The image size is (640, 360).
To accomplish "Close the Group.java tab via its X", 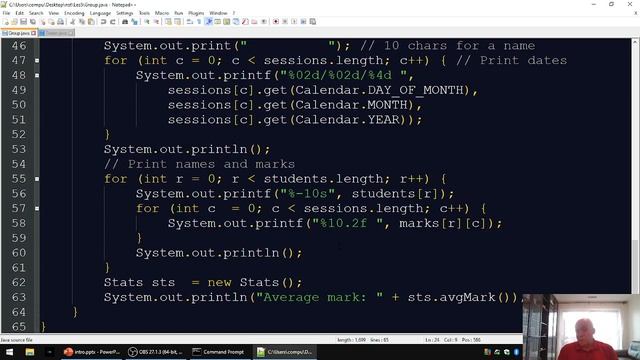I will point(33,33).
